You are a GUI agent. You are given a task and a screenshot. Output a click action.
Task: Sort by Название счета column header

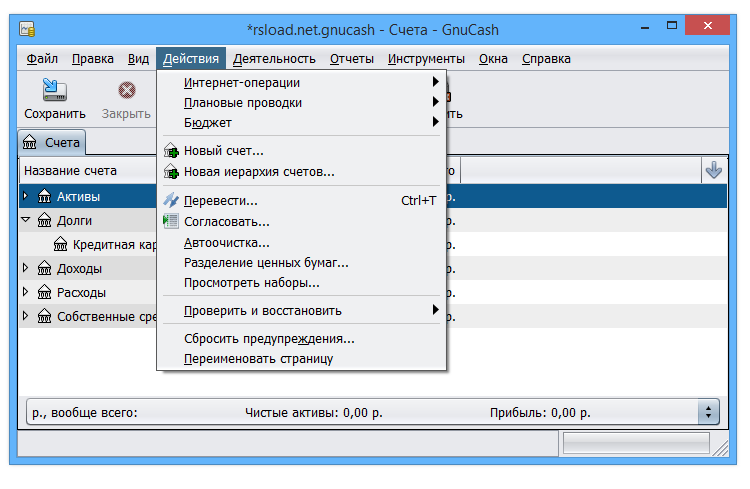coord(88,170)
